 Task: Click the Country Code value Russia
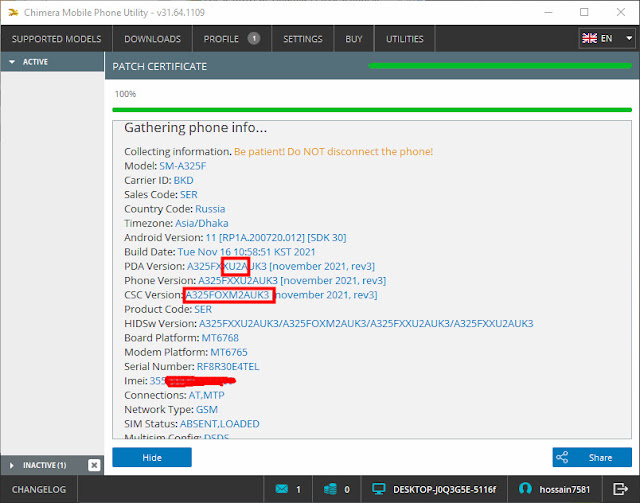210,209
